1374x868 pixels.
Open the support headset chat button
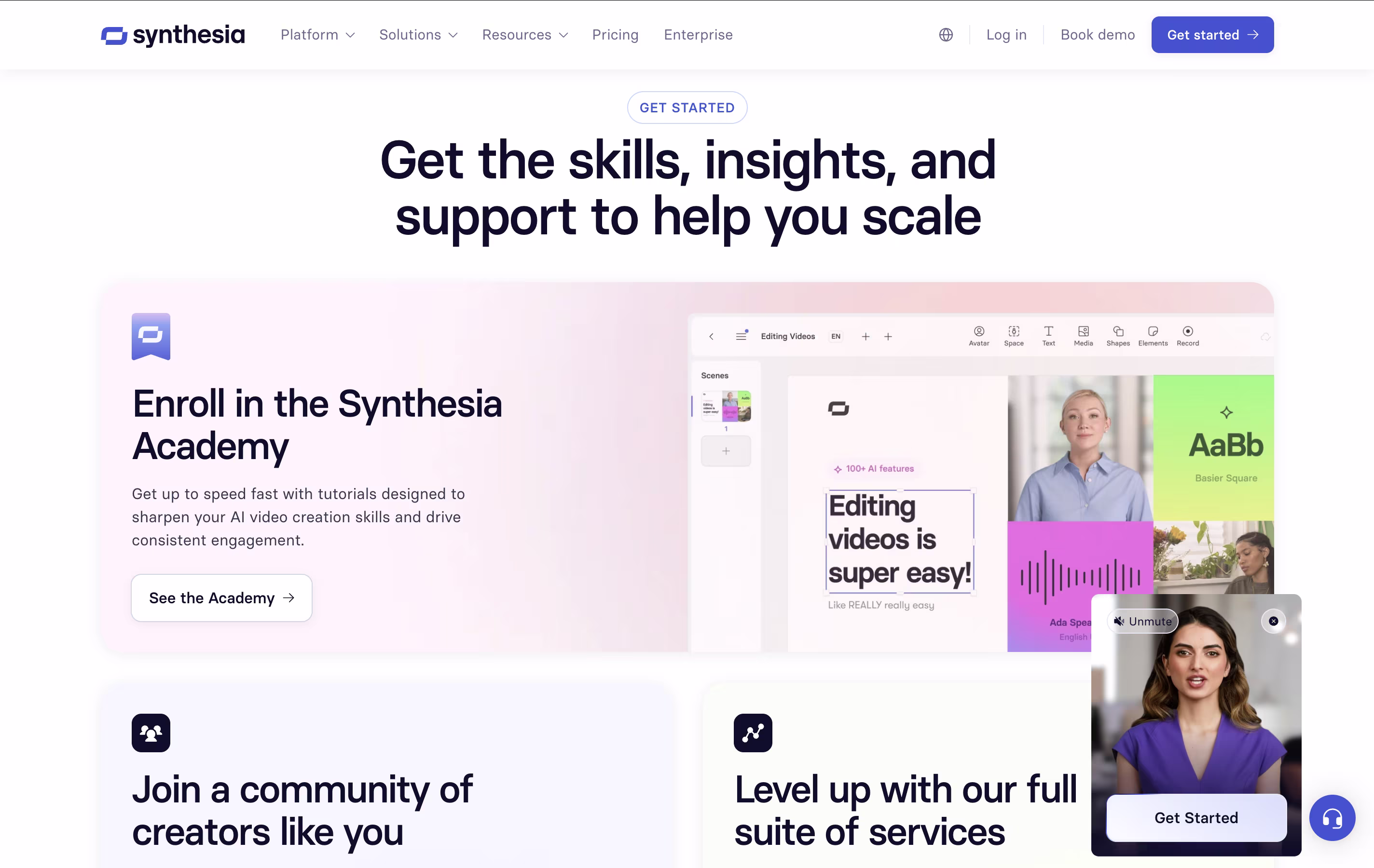click(x=1333, y=818)
